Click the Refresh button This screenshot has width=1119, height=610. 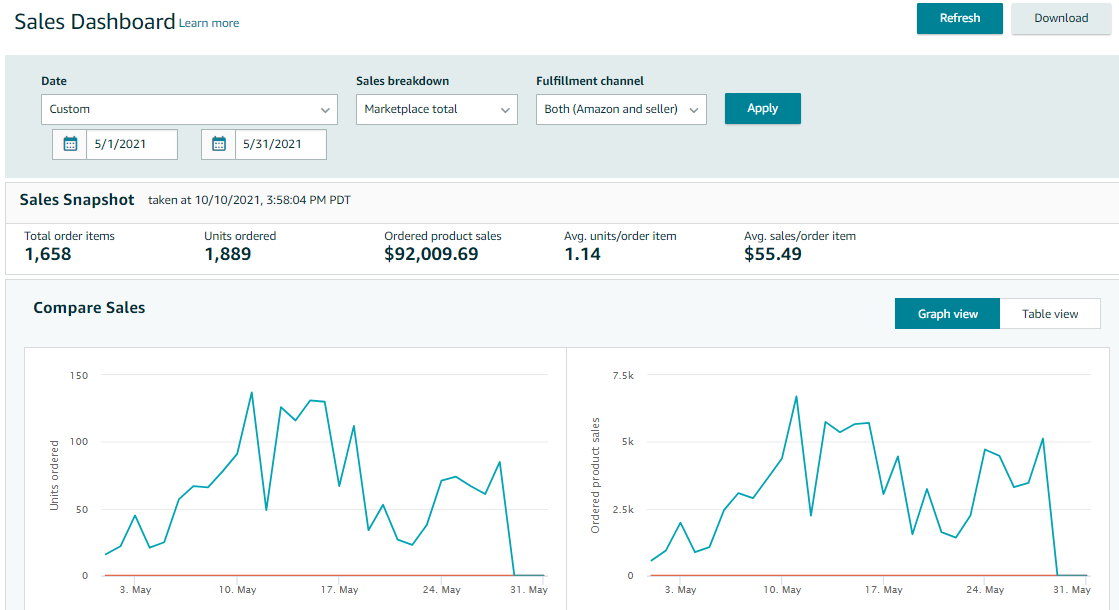pos(959,18)
